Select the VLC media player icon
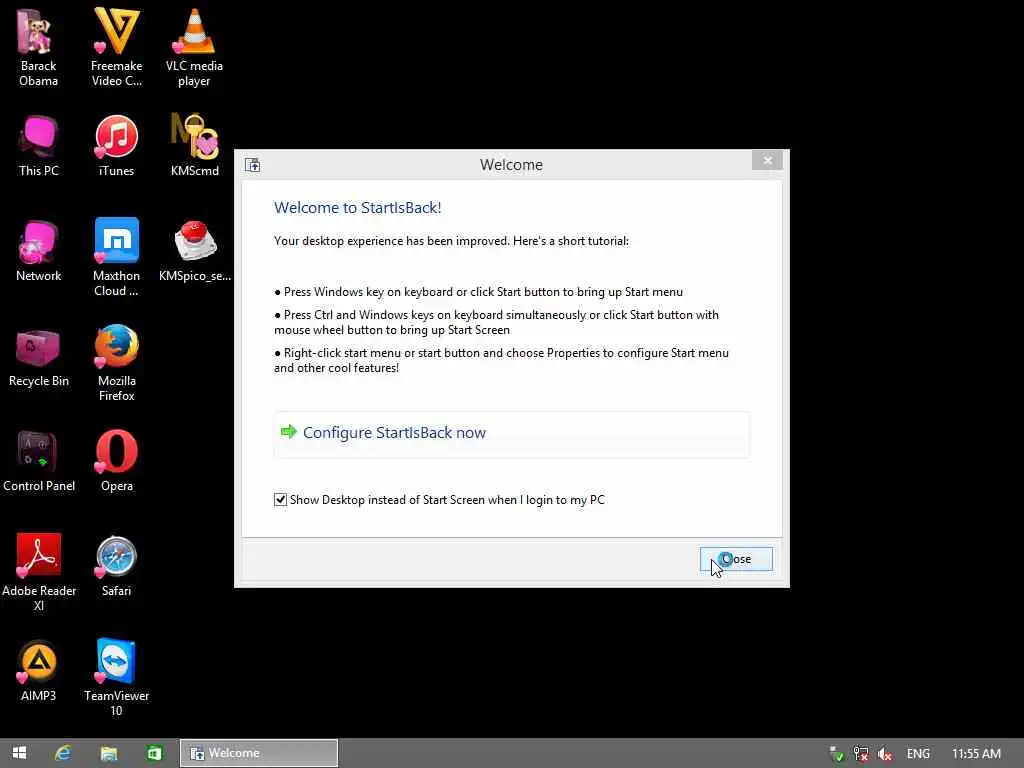 point(194,47)
